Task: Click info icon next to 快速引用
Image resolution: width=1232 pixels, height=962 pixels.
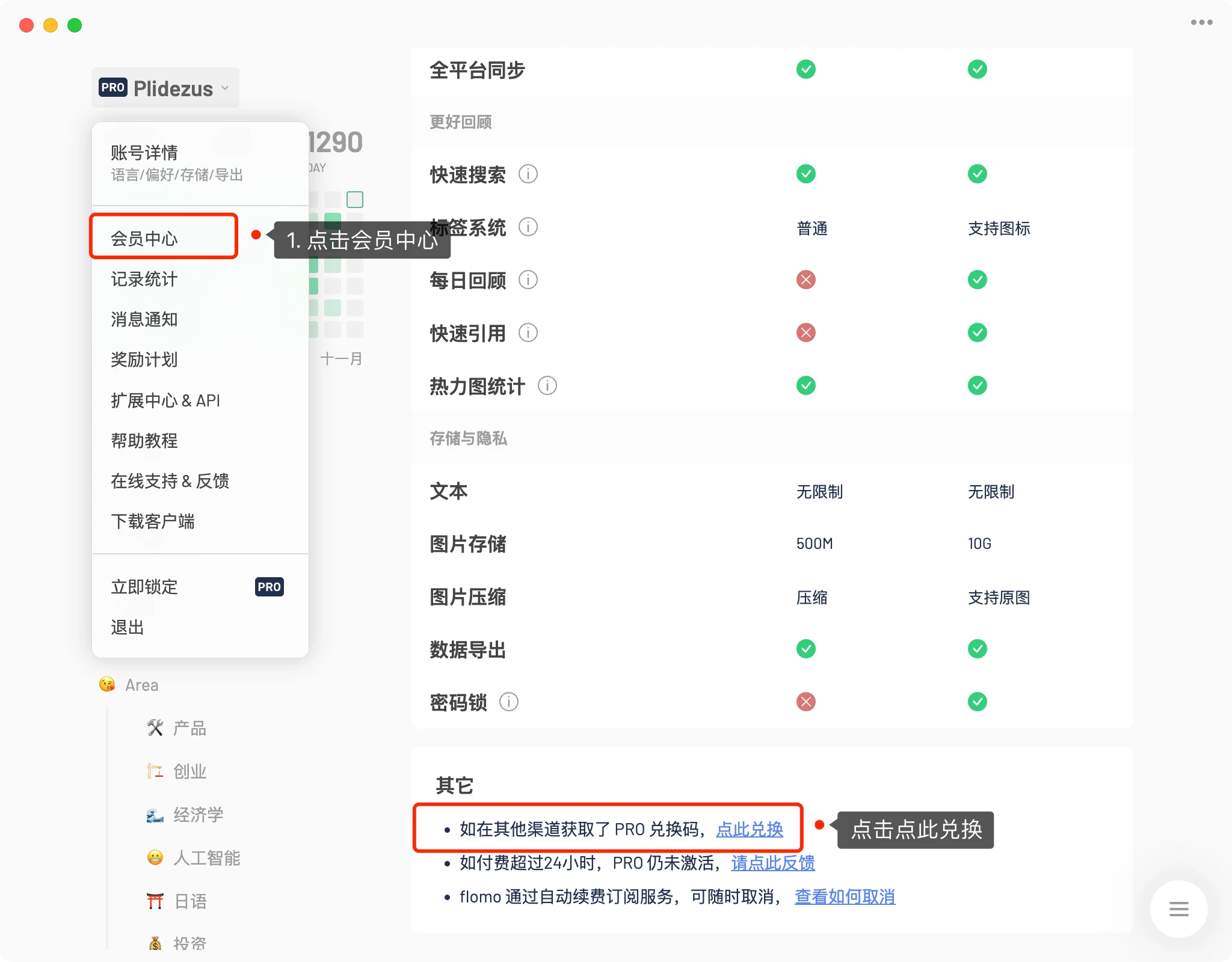Action: click(528, 332)
